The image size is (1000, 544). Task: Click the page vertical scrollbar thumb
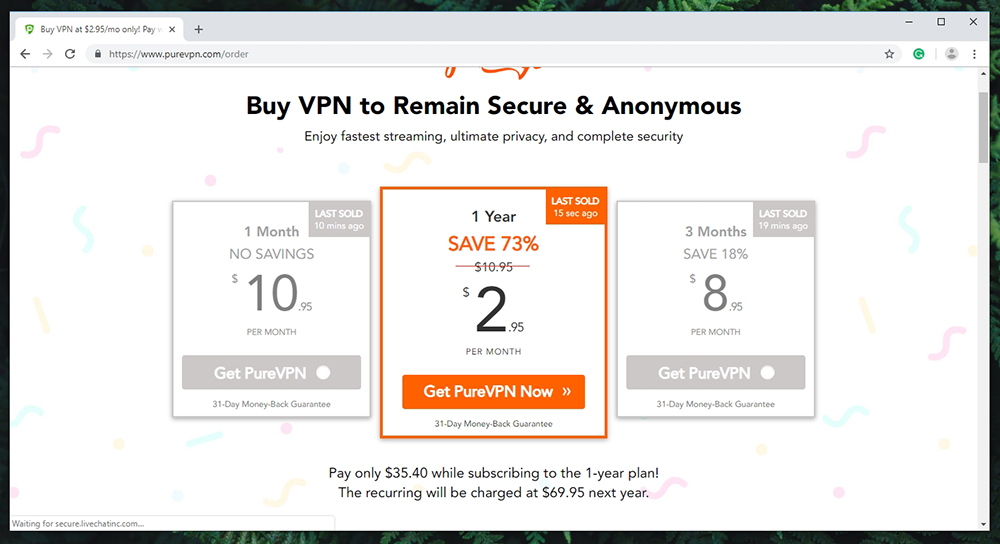(983, 128)
